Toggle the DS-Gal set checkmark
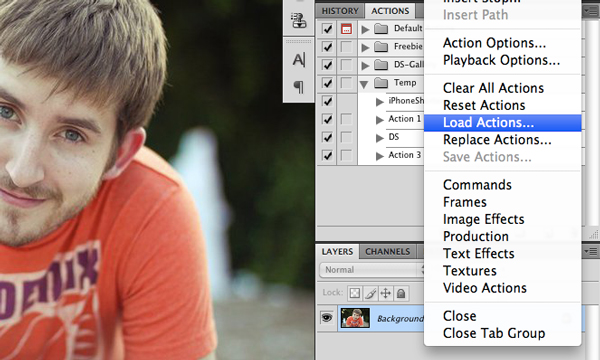Viewport: 600px width, 360px height. (x=327, y=65)
